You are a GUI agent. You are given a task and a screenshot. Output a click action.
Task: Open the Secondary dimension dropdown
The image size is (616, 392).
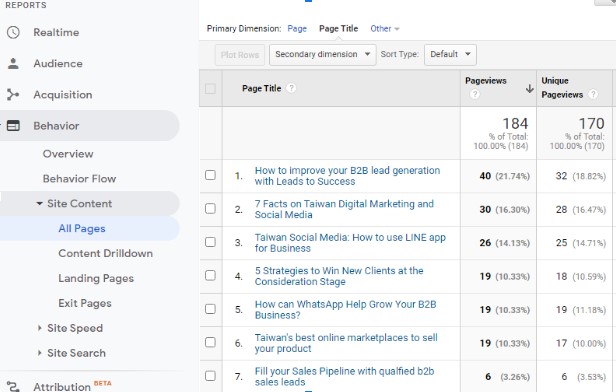click(323, 54)
